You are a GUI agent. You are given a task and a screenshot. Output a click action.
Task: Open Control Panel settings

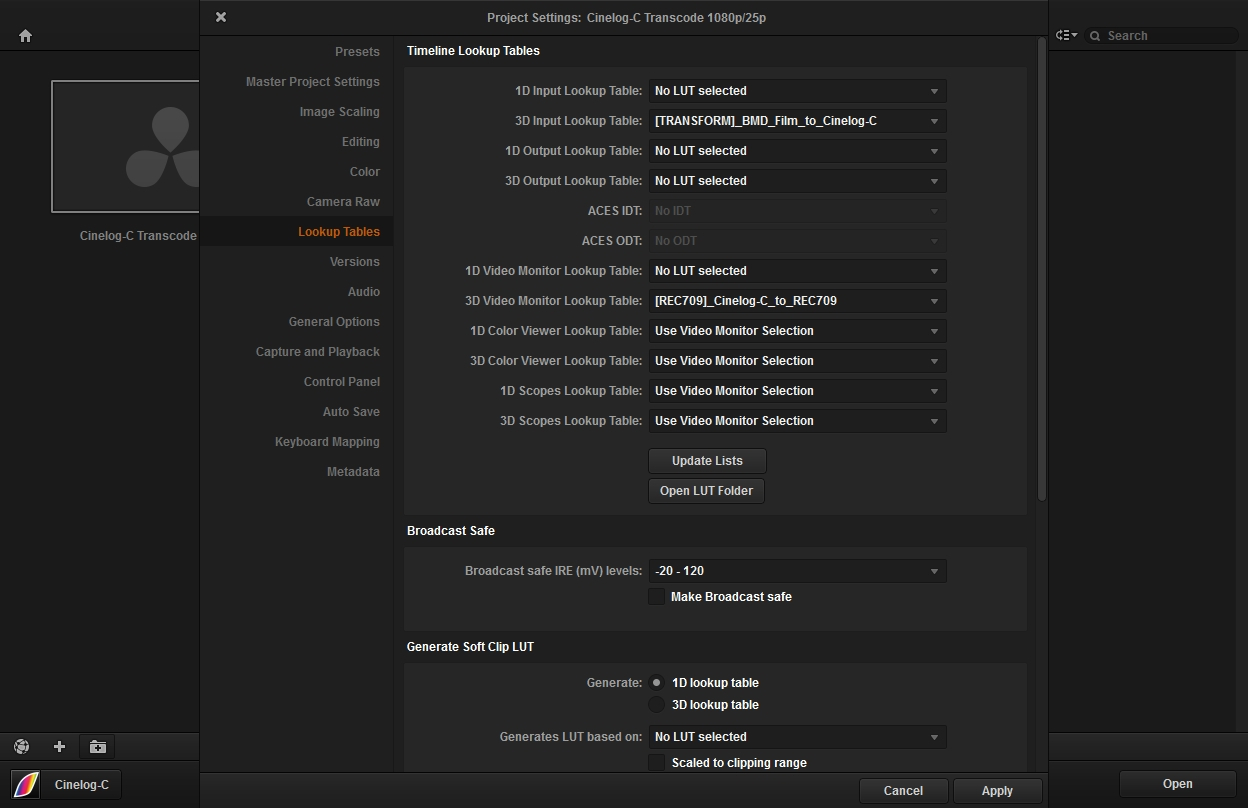pyautogui.click(x=342, y=382)
